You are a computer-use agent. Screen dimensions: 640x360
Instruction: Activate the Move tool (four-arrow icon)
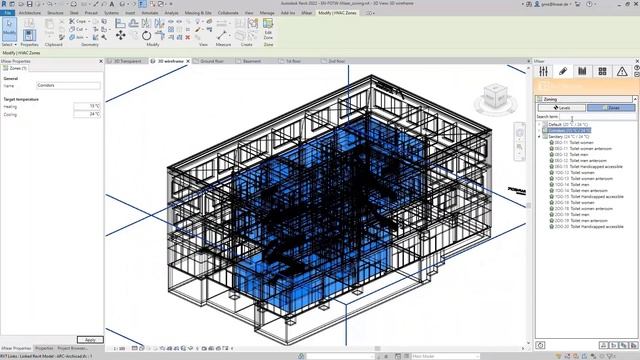click(120, 36)
